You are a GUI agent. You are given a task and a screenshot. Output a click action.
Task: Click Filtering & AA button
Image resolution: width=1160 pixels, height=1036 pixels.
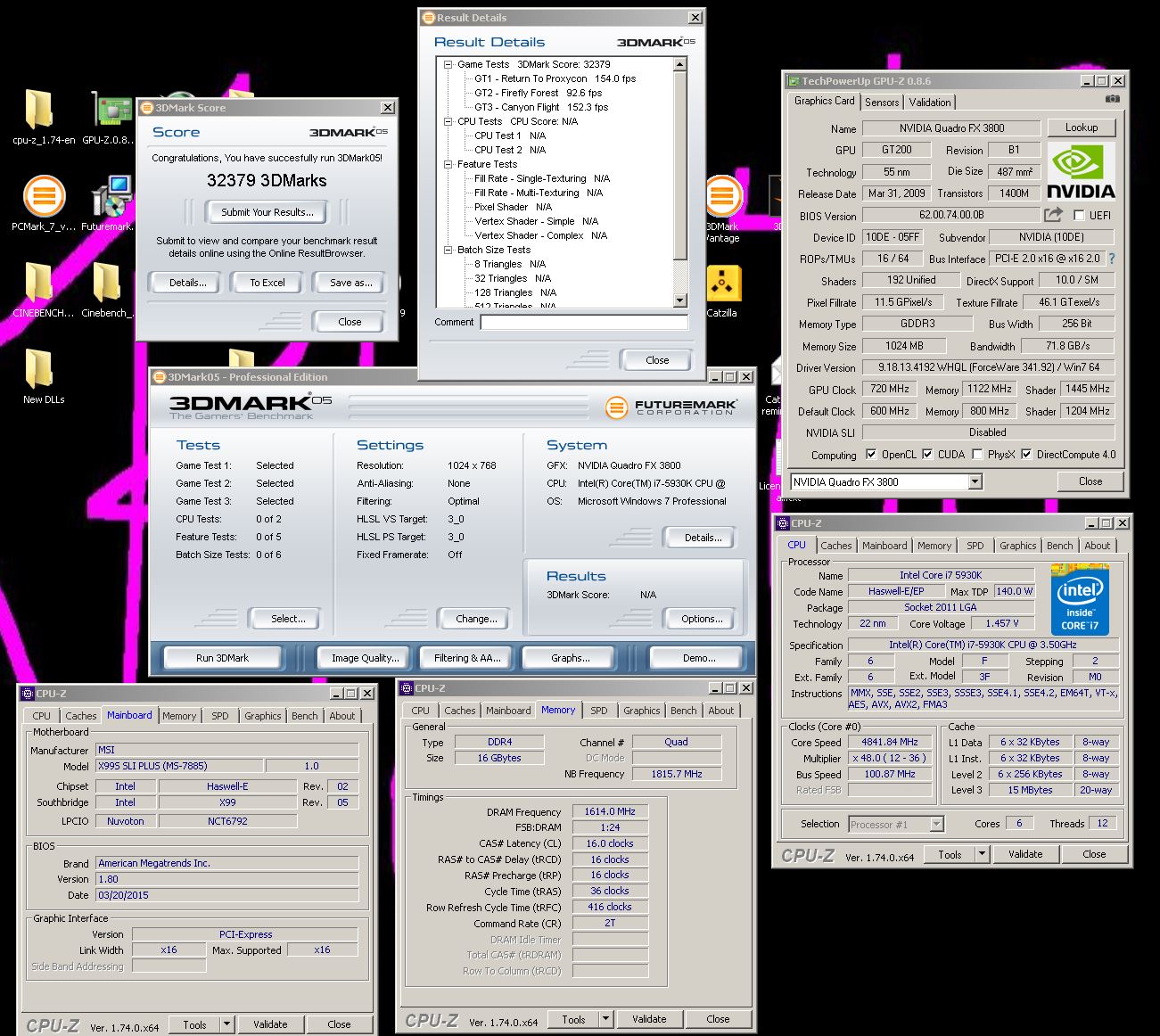[x=467, y=658]
